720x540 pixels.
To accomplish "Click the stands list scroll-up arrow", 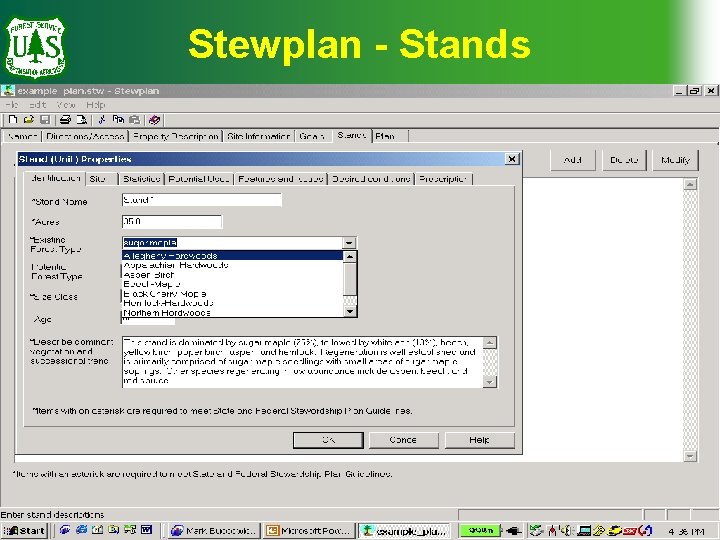I will [x=690, y=185].
